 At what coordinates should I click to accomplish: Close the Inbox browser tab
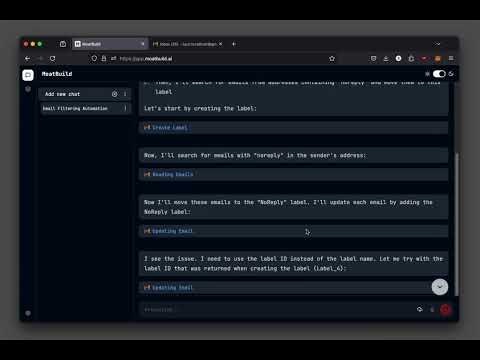coord(221,44)
